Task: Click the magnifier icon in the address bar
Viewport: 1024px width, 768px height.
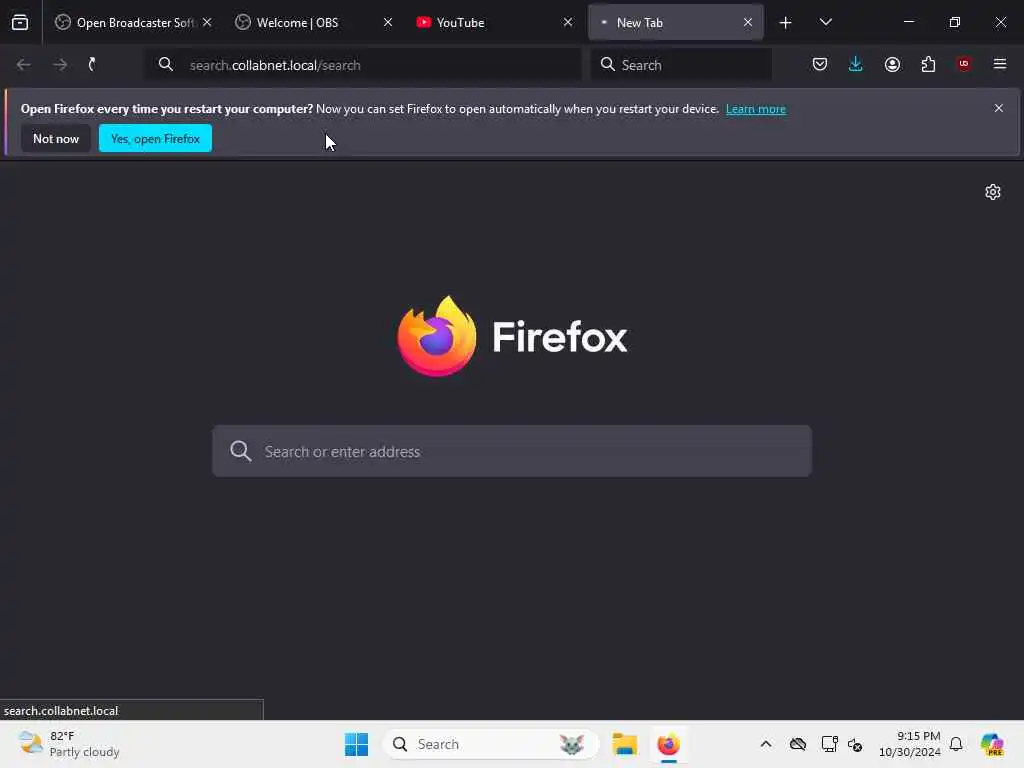Action: point(166,65)
